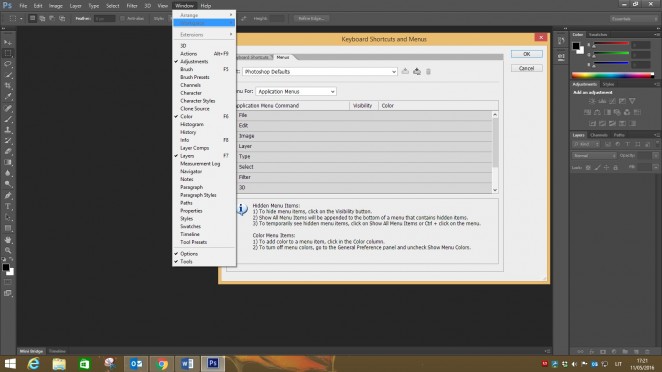The height and width of the screenshot is (372, 662).
Task: Select the Clone Stamp tool
Action: 8,130
